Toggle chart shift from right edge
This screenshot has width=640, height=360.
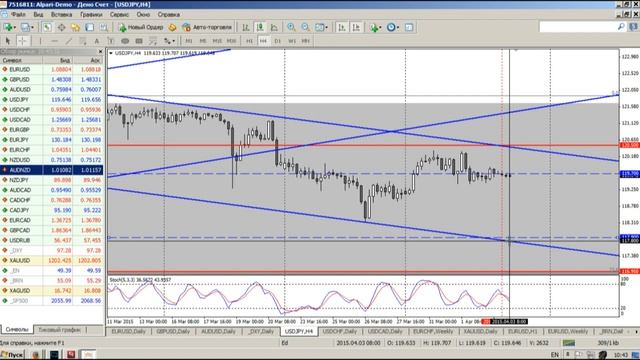click(x=356, y=27)
